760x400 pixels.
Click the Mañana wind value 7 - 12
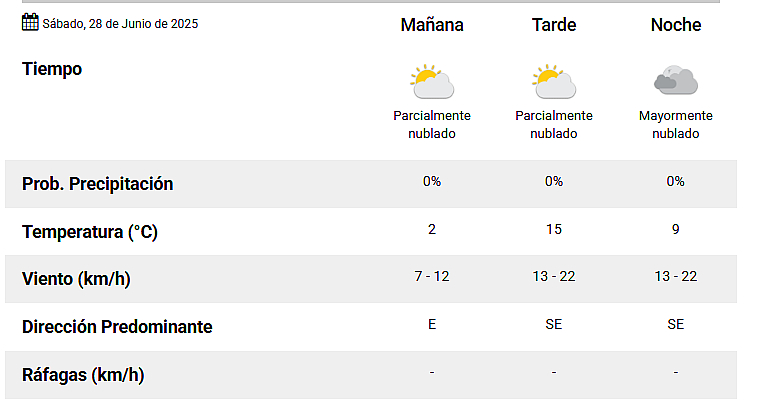(432, 276)
